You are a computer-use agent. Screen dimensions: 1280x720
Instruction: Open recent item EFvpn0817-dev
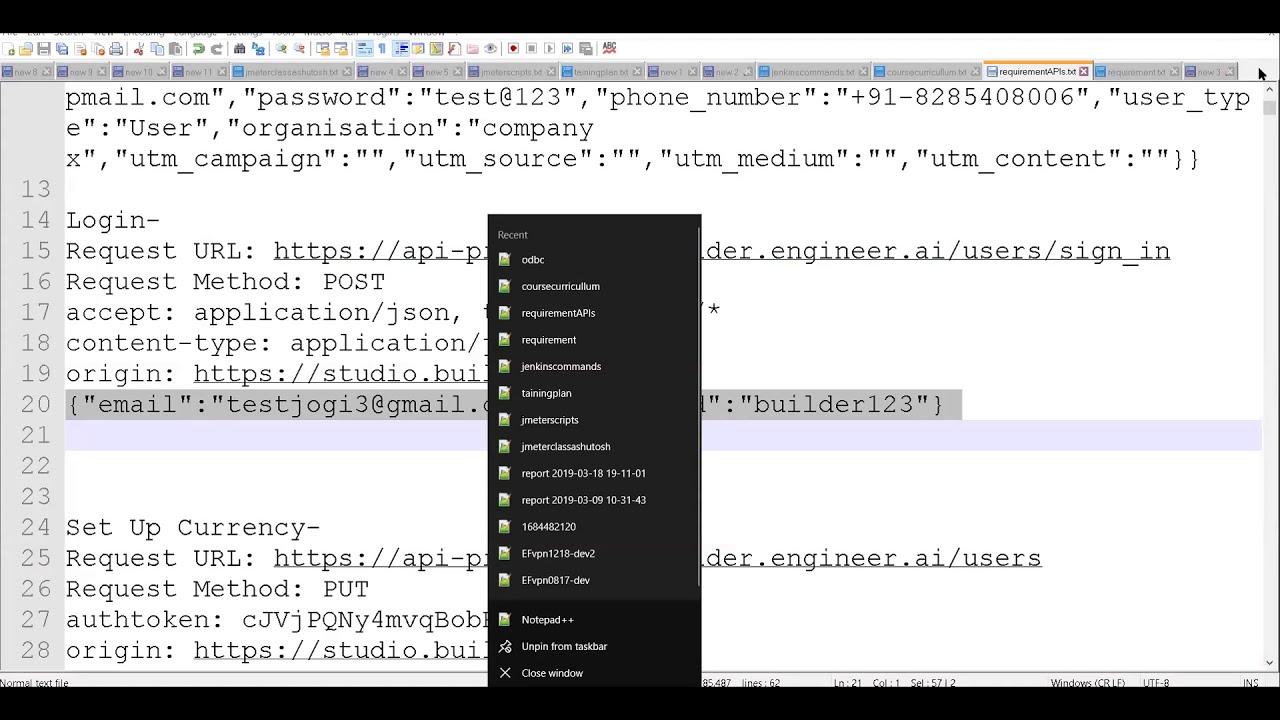[x=594, y=580]
